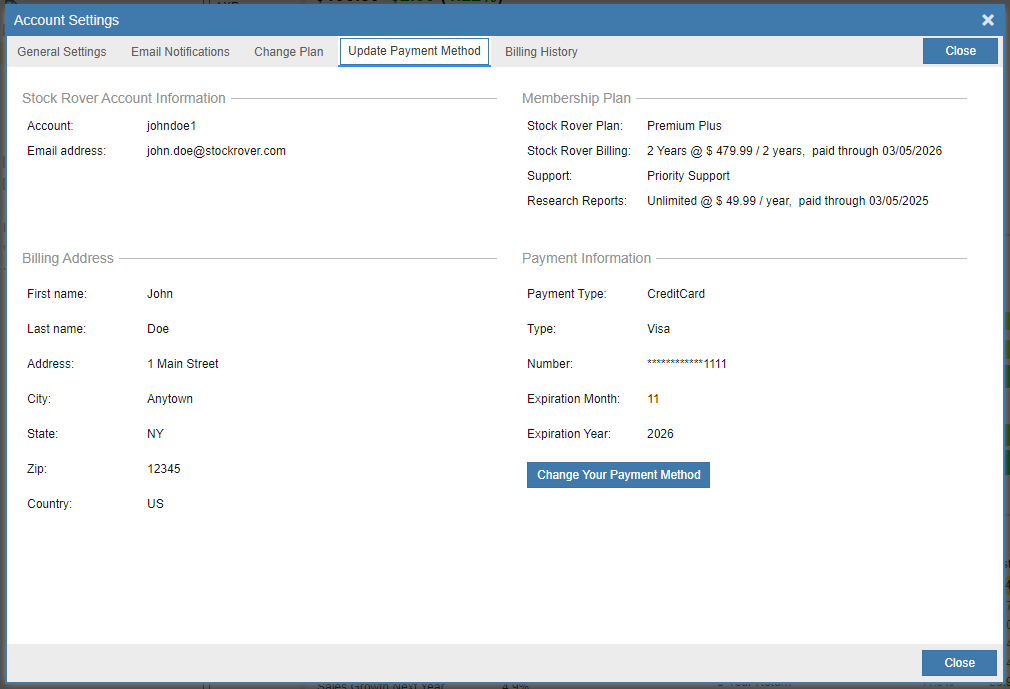Click the Priority Support value
Image resolution: width=1010 pixels, height=689 pixels.
tap(688, 176)
